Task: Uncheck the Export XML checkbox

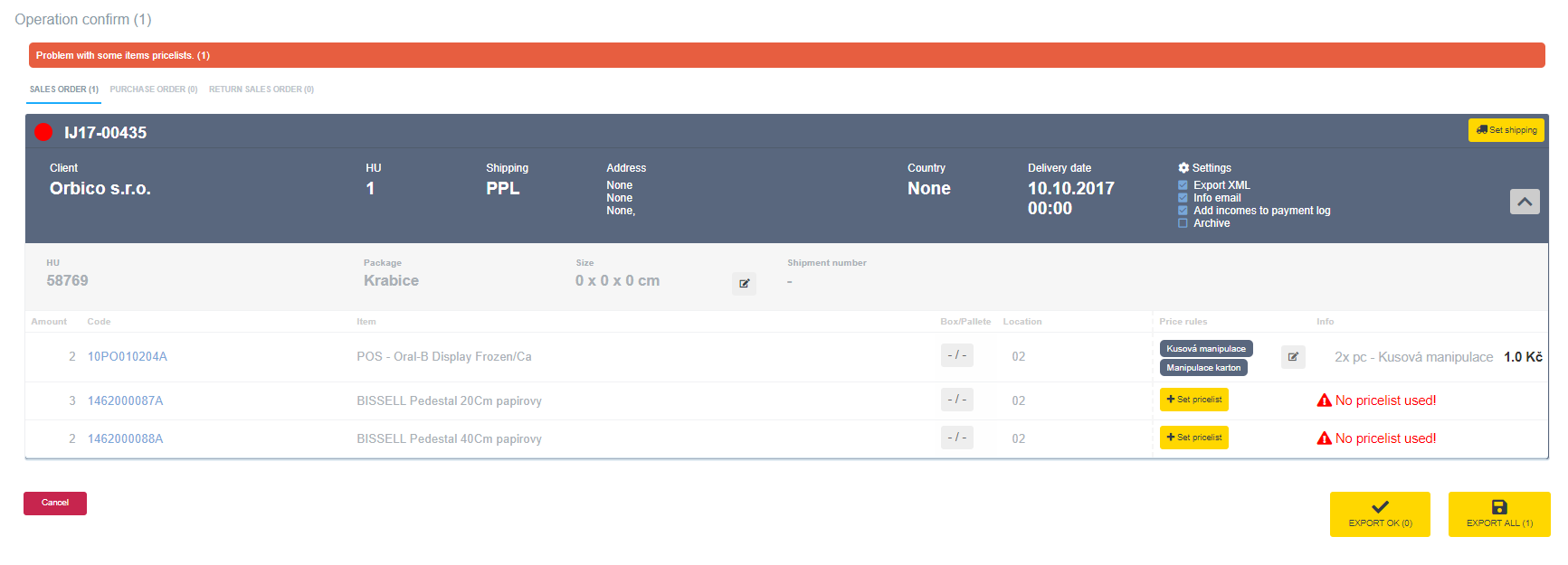Action: pos(1183,185)
